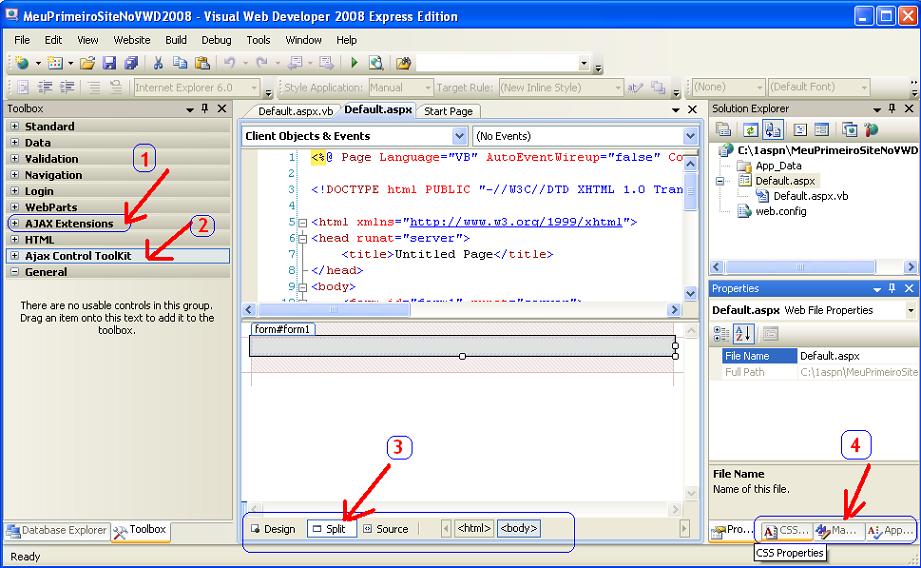Collapse the Default.aspx node in Solution Explorer

click(720, 181)
